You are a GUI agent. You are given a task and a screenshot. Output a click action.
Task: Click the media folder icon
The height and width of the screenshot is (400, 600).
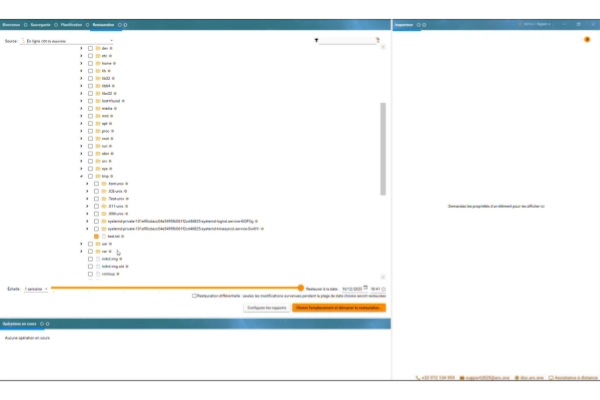(98, 108)
